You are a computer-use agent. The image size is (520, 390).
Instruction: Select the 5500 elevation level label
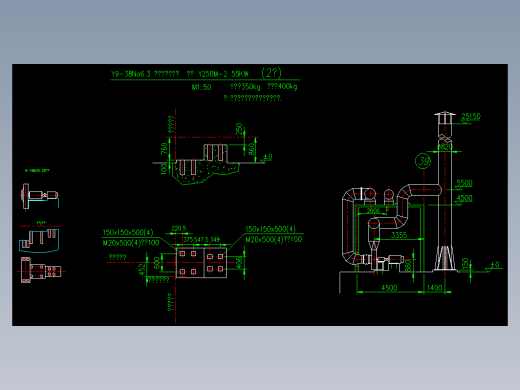click(x=464, y=183)
